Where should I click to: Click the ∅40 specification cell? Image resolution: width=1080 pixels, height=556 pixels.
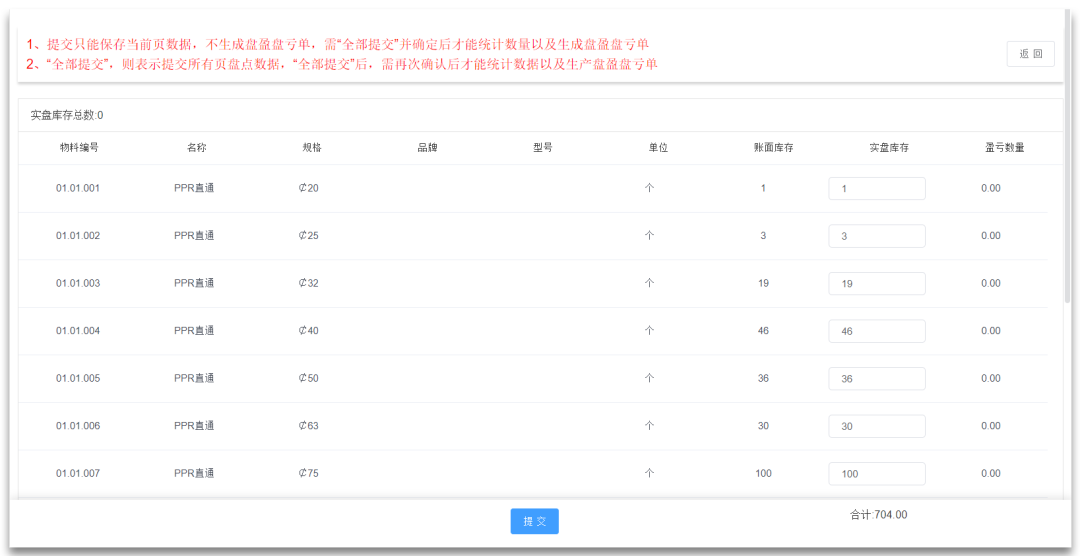click(x=309, y=331)
